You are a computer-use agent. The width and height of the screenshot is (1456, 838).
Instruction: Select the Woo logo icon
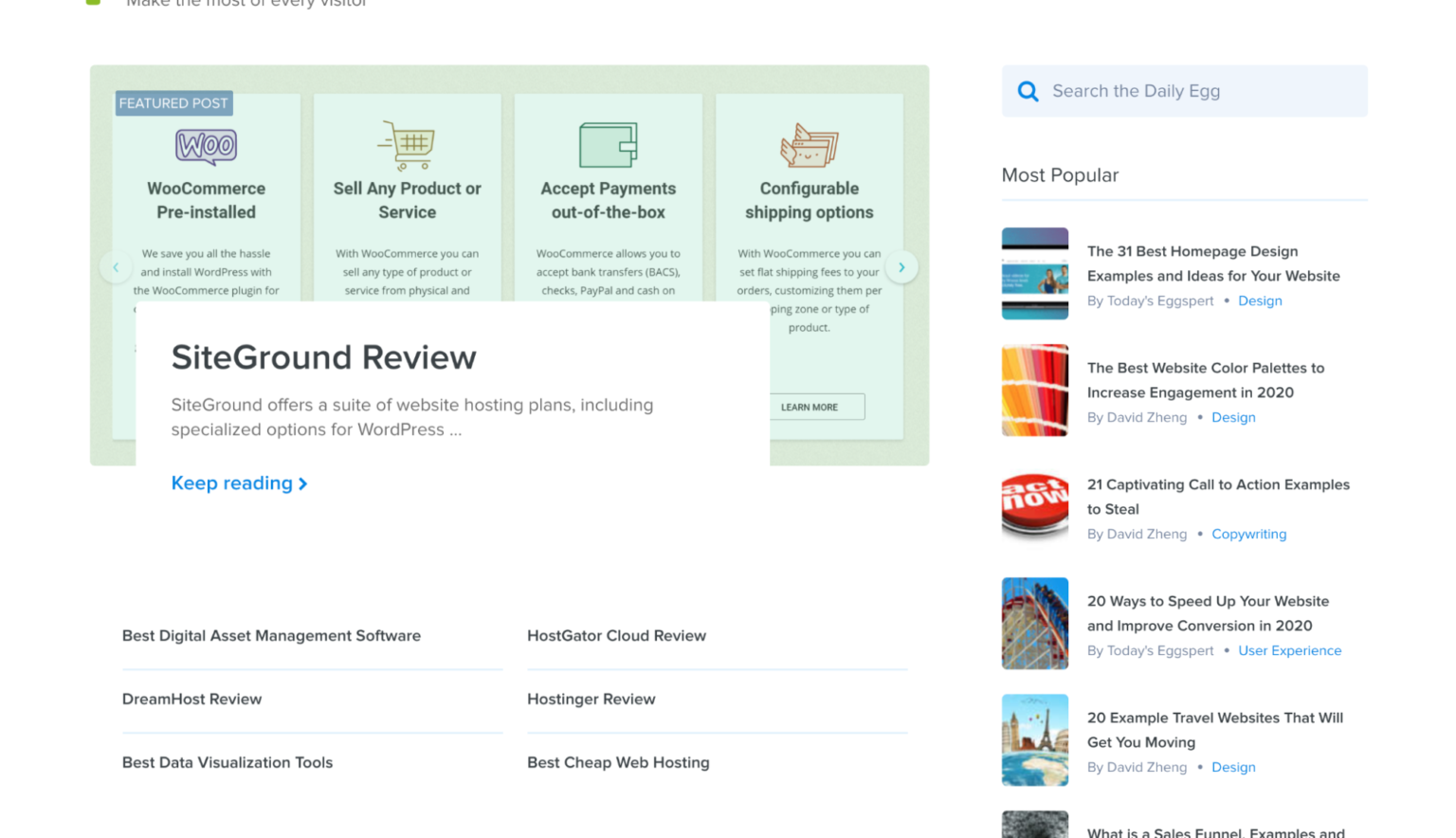pyautogui.click(x=206, y=146)
